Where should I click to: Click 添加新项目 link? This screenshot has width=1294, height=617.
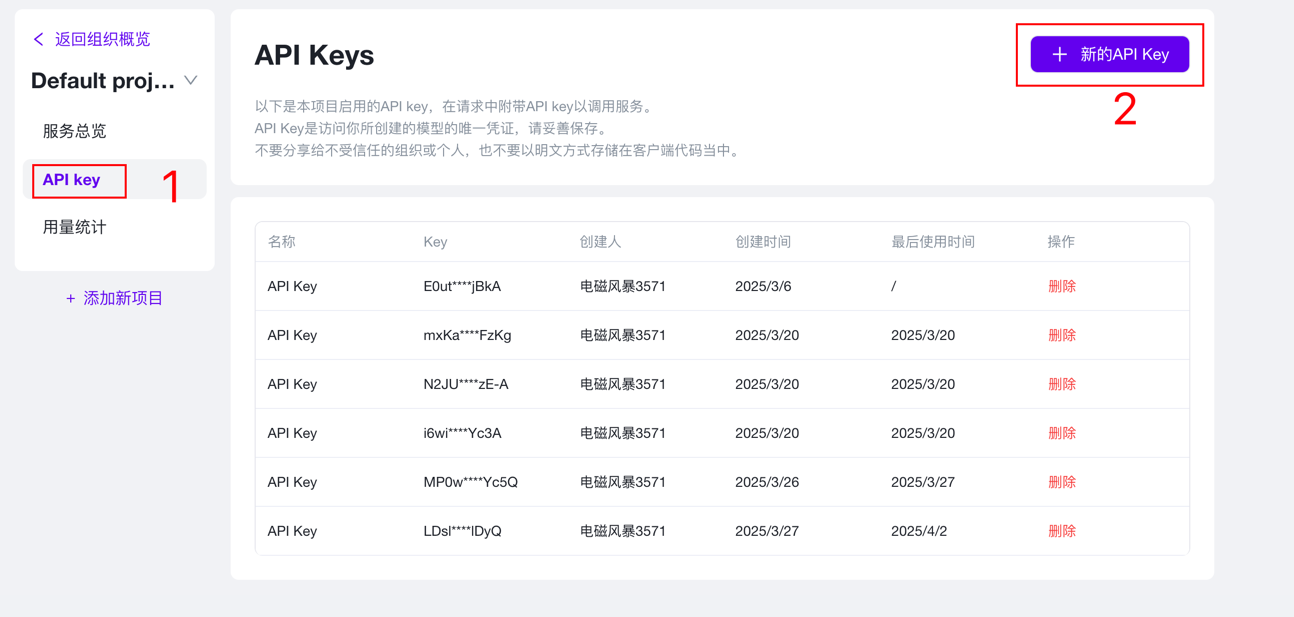114,298
